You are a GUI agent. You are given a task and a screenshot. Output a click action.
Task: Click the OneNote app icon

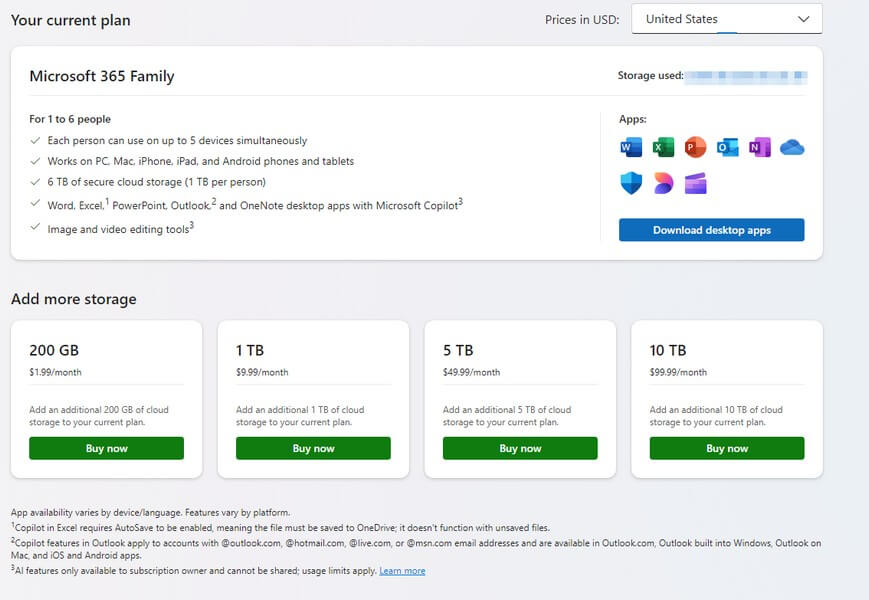click(x=760, y=148)
